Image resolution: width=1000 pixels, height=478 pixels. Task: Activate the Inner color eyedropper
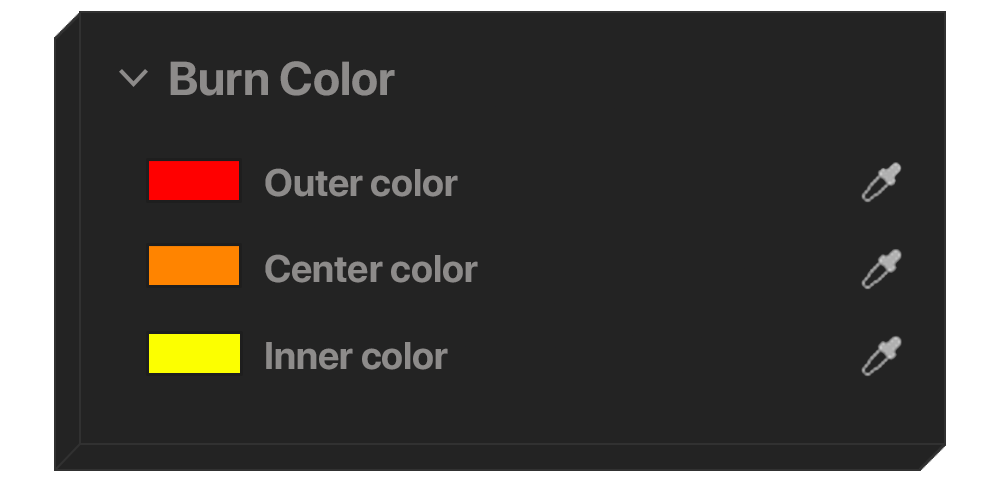tap(881, 356)
